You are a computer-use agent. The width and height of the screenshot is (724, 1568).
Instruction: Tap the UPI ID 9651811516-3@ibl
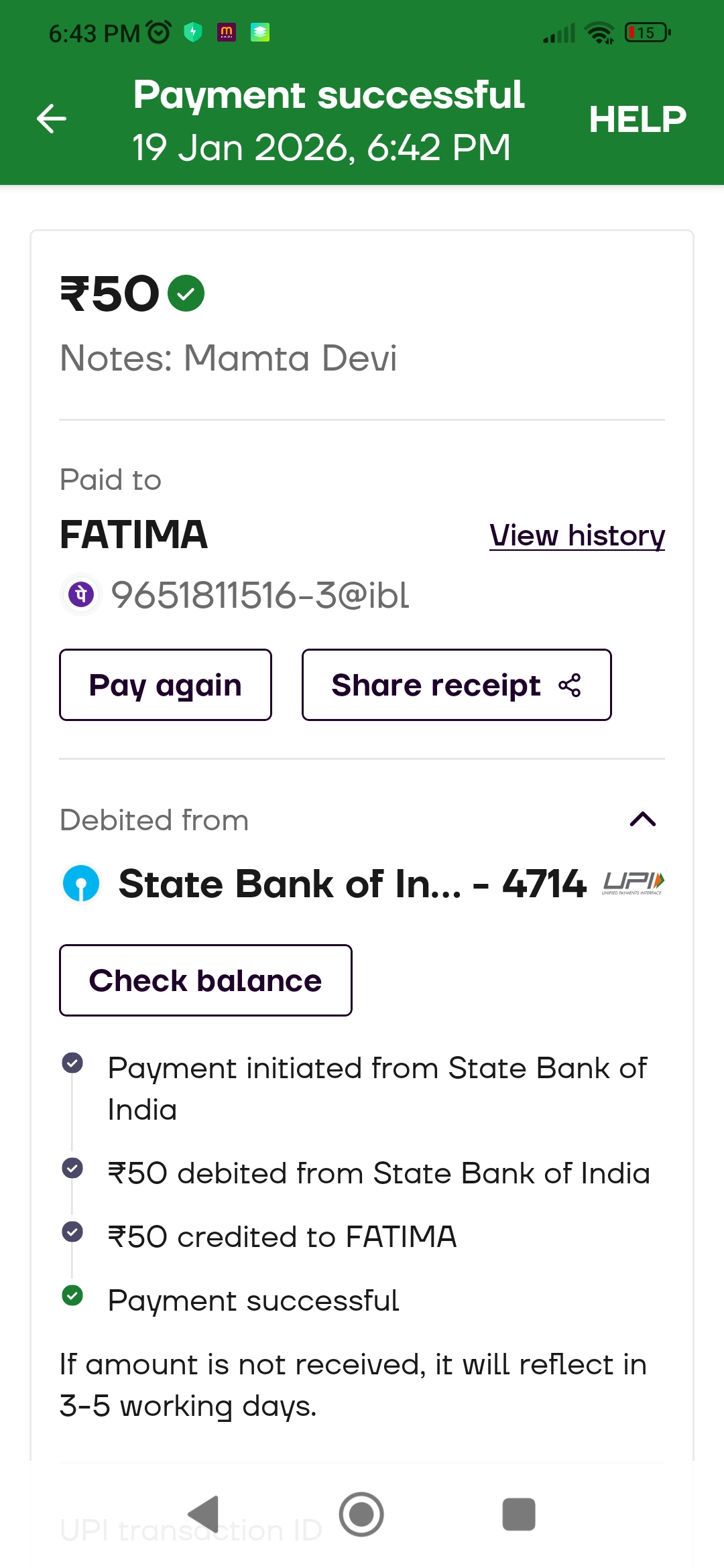[260, 595]
